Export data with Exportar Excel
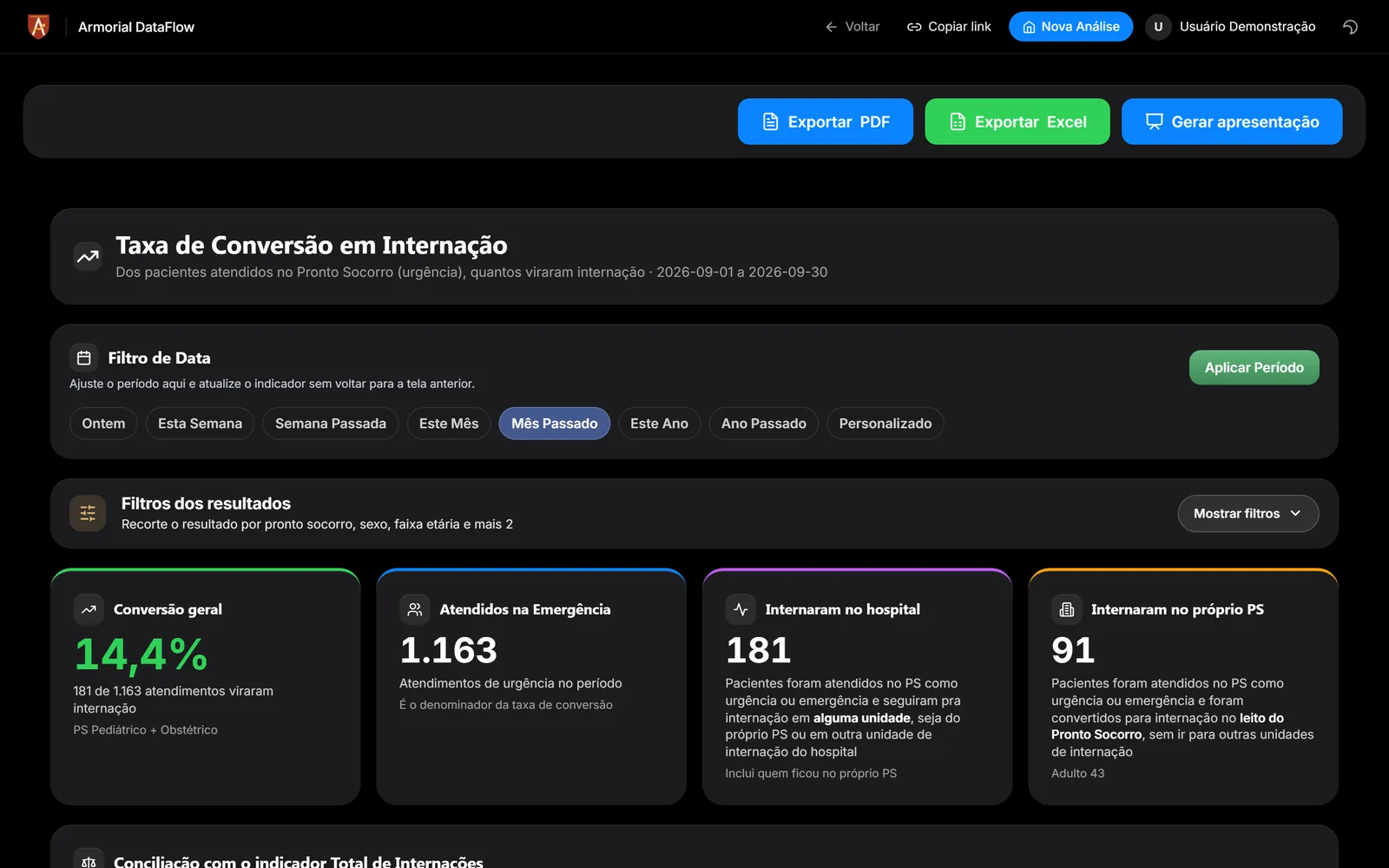The height and width of the screenshot is (868, 1389). point(1017,122)
